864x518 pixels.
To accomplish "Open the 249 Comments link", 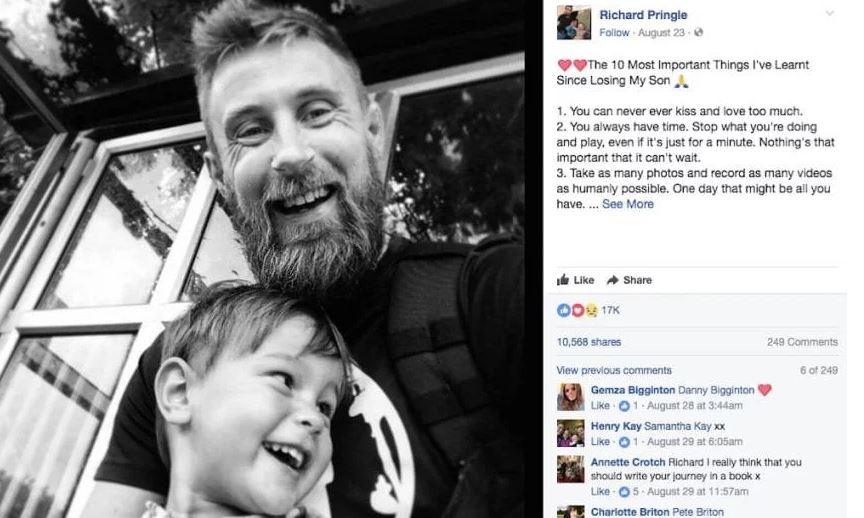I will (x=802, y=342).
